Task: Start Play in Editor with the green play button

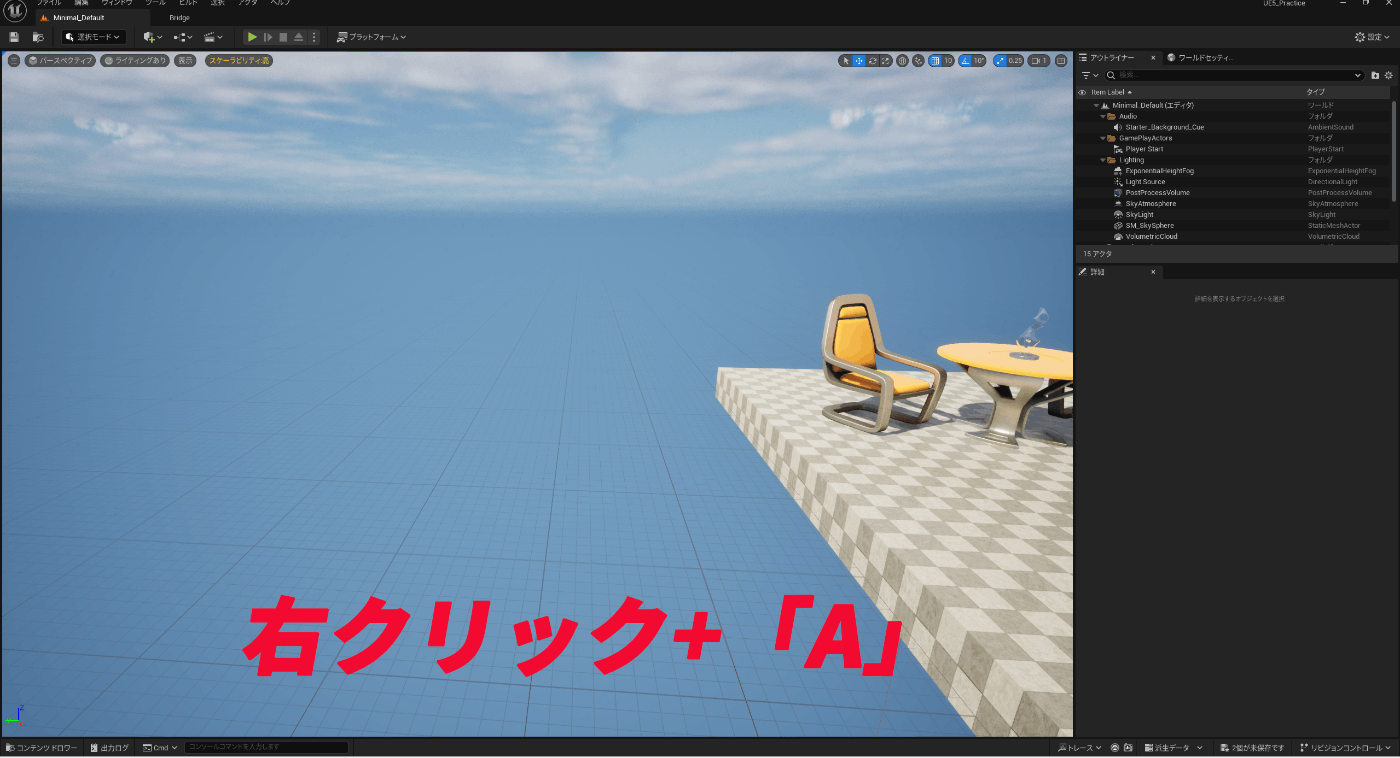Action: [x=253, y=37]
